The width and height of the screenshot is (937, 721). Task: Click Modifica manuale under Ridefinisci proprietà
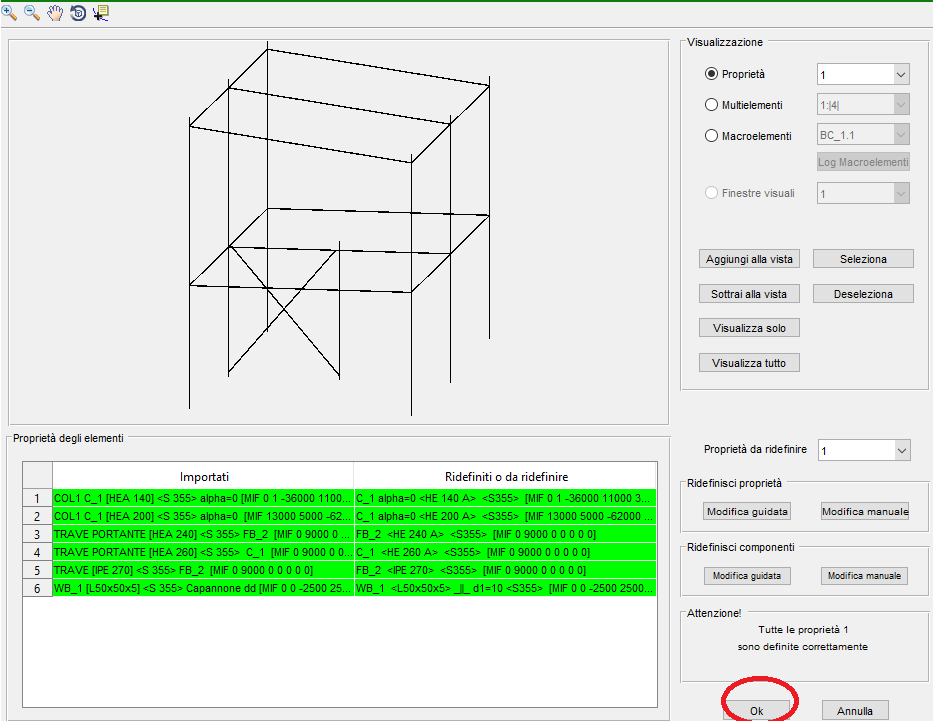click(x=865, y=511)
